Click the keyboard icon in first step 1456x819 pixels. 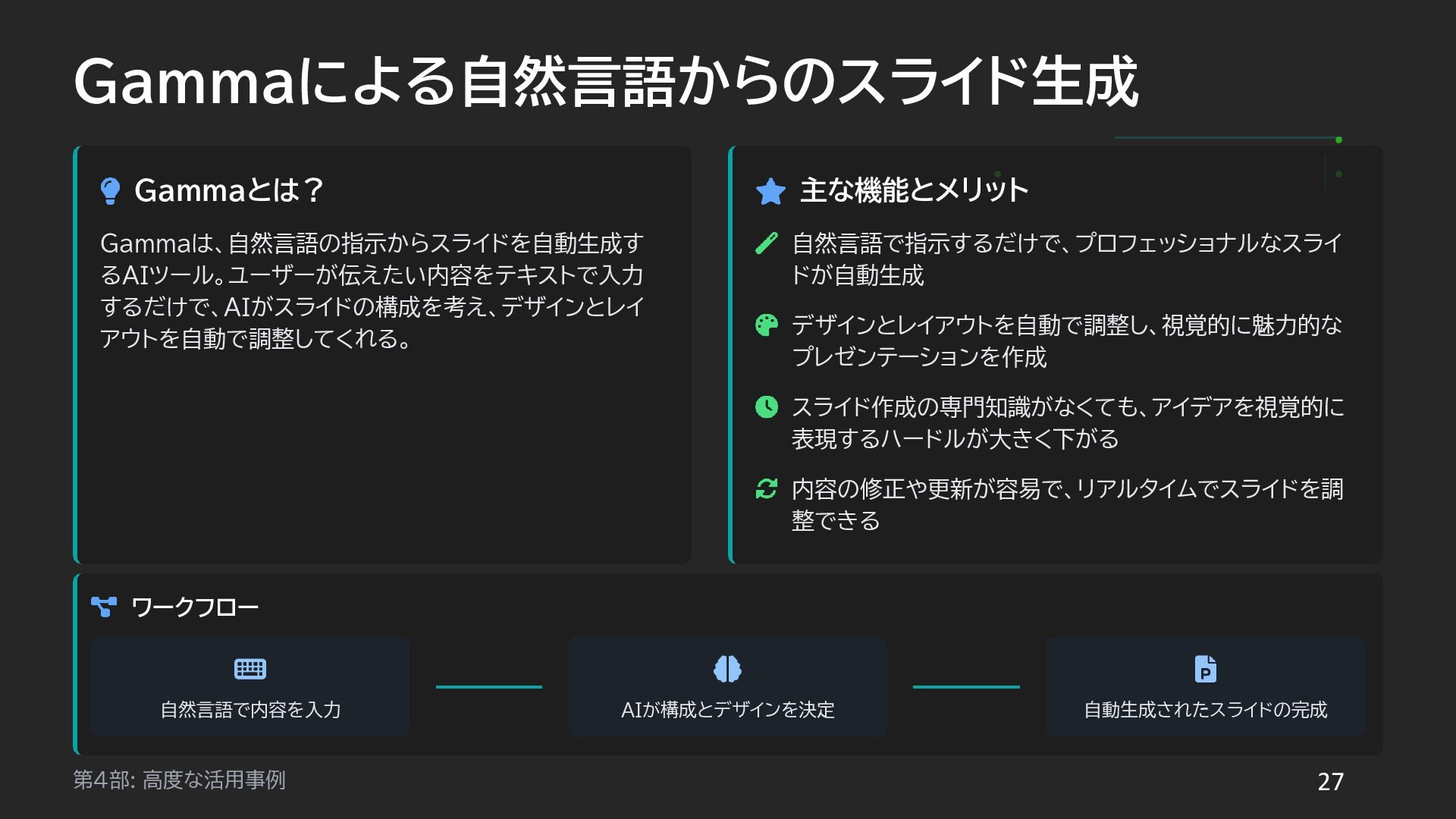[249, 669]
